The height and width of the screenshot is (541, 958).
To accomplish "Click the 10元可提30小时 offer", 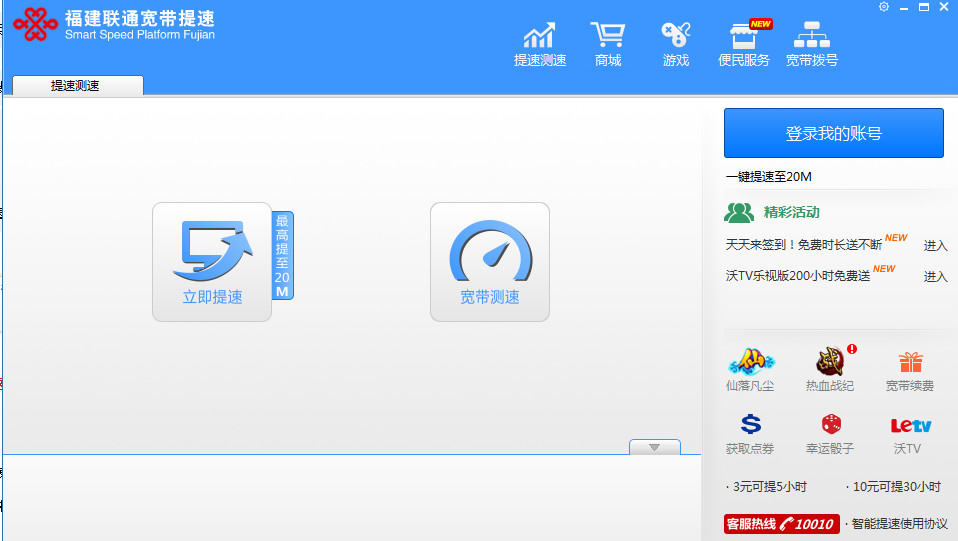I will (896, 487).
